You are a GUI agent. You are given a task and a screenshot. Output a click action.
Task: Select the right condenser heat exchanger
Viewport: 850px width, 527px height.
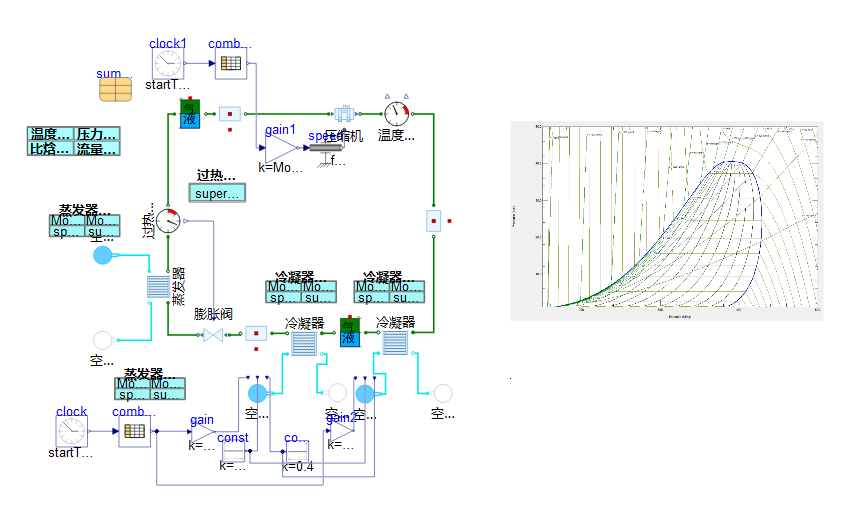pyautogui.click(x=393, y=343)
